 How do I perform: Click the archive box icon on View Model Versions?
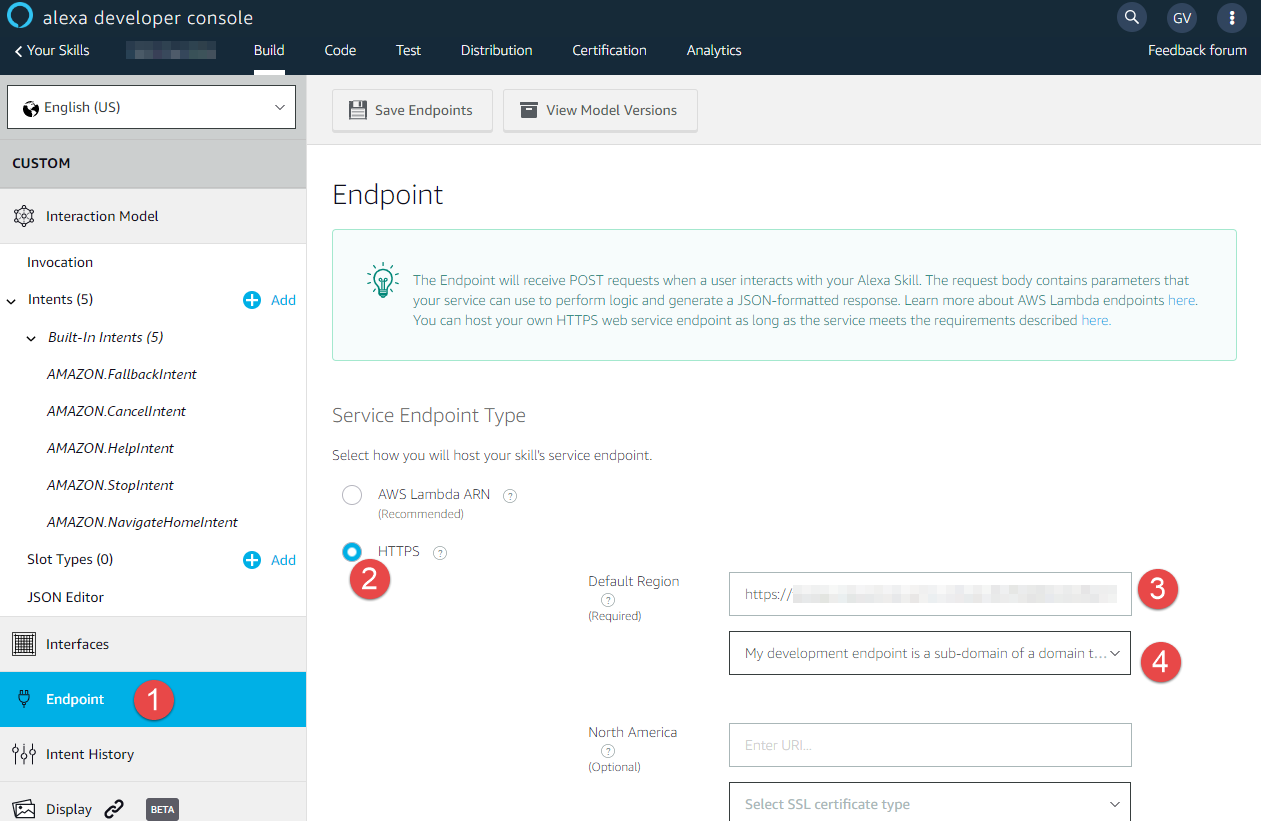pos(528,110)
